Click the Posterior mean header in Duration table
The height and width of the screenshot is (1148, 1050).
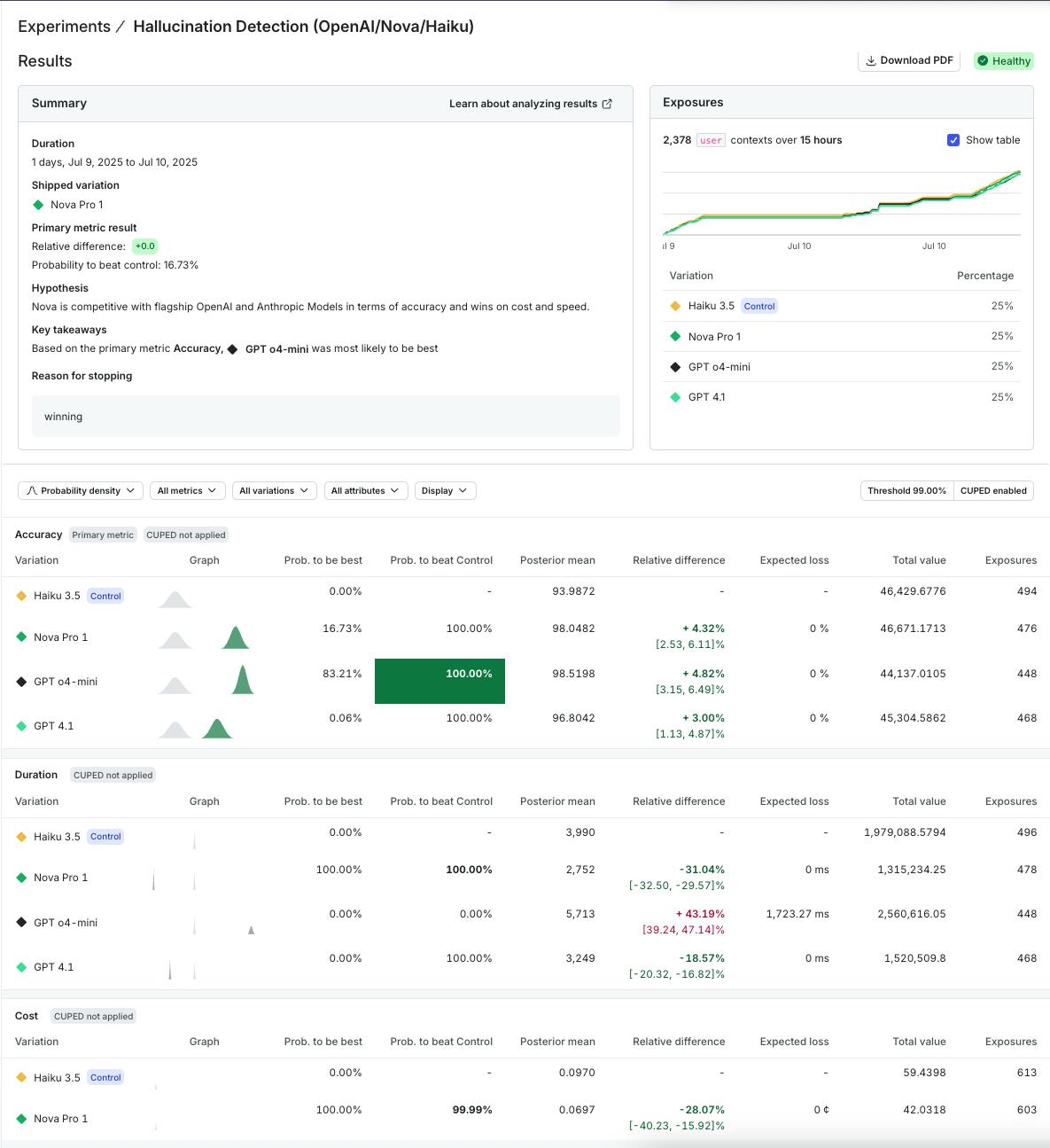pos(557,801)
